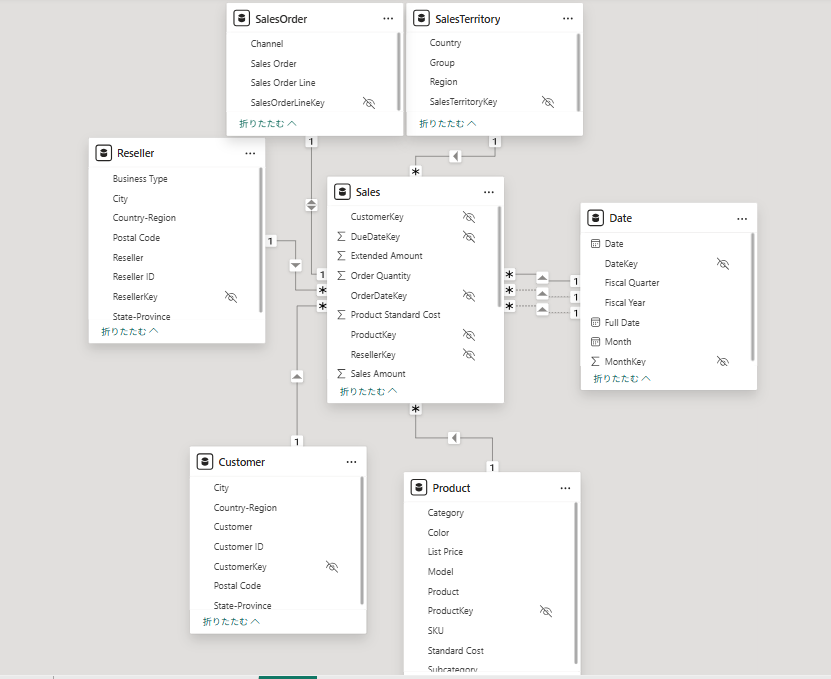Select the List Price field in the Product table
Viewport: 831px width, 679px height.
coord(445,552)
